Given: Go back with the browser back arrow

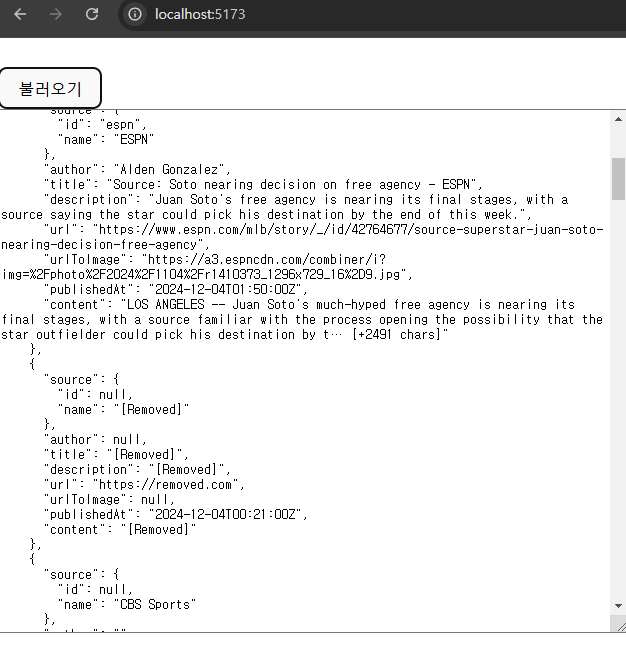Looking at the screenshot, I should click(20, 14).
